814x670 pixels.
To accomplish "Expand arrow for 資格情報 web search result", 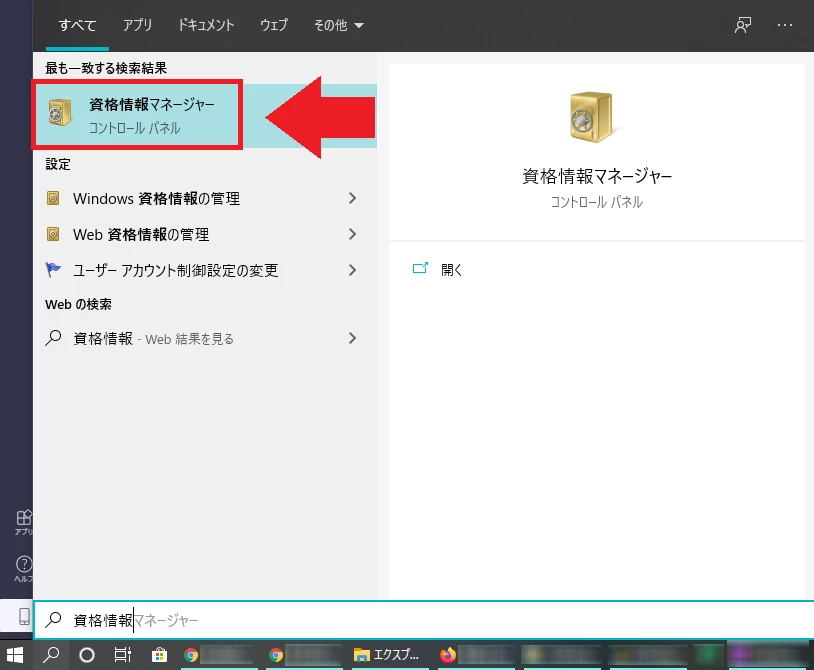I will (352, 338).
